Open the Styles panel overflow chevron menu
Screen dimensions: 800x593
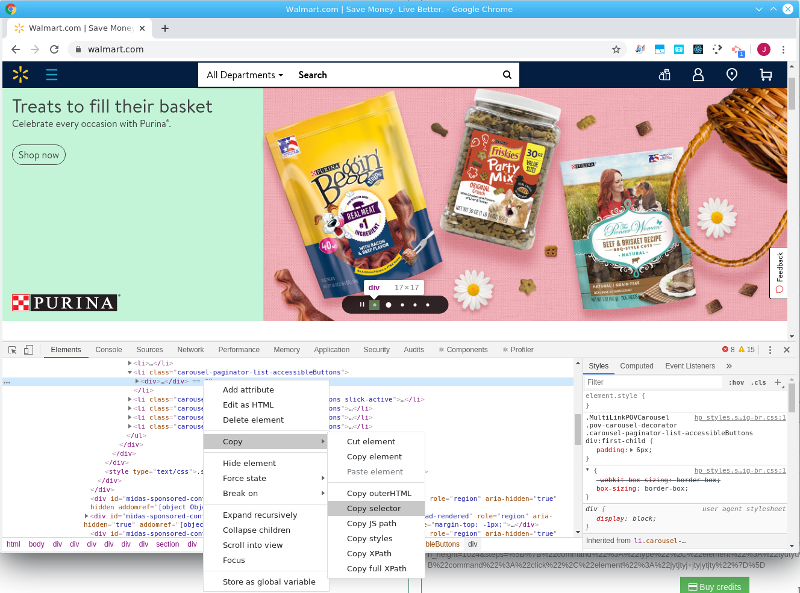click(x=729, y=365)
